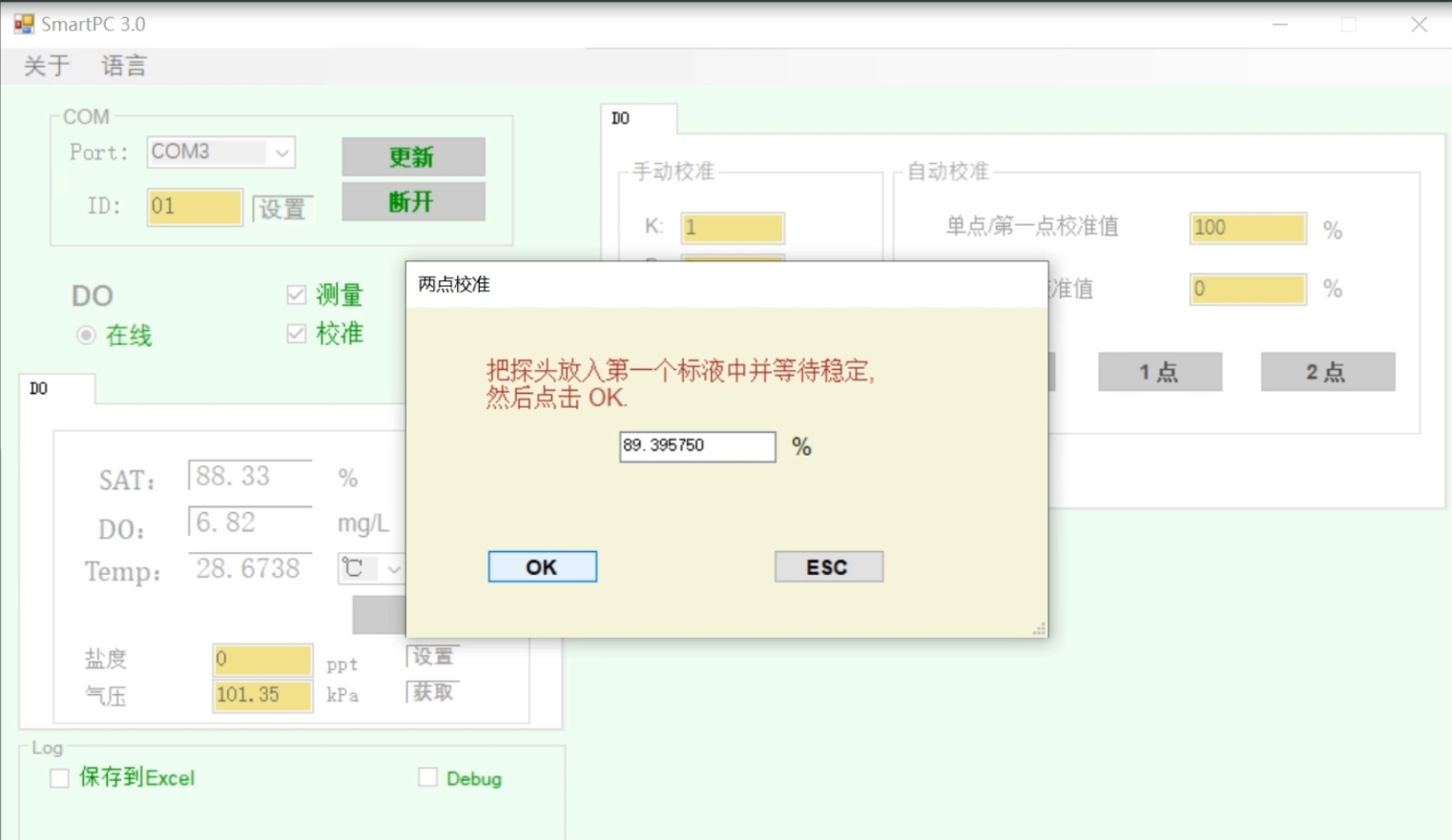
Task: Click the Temp value field 28.6738
Action: pyautogui.click(x=250, y=569)
